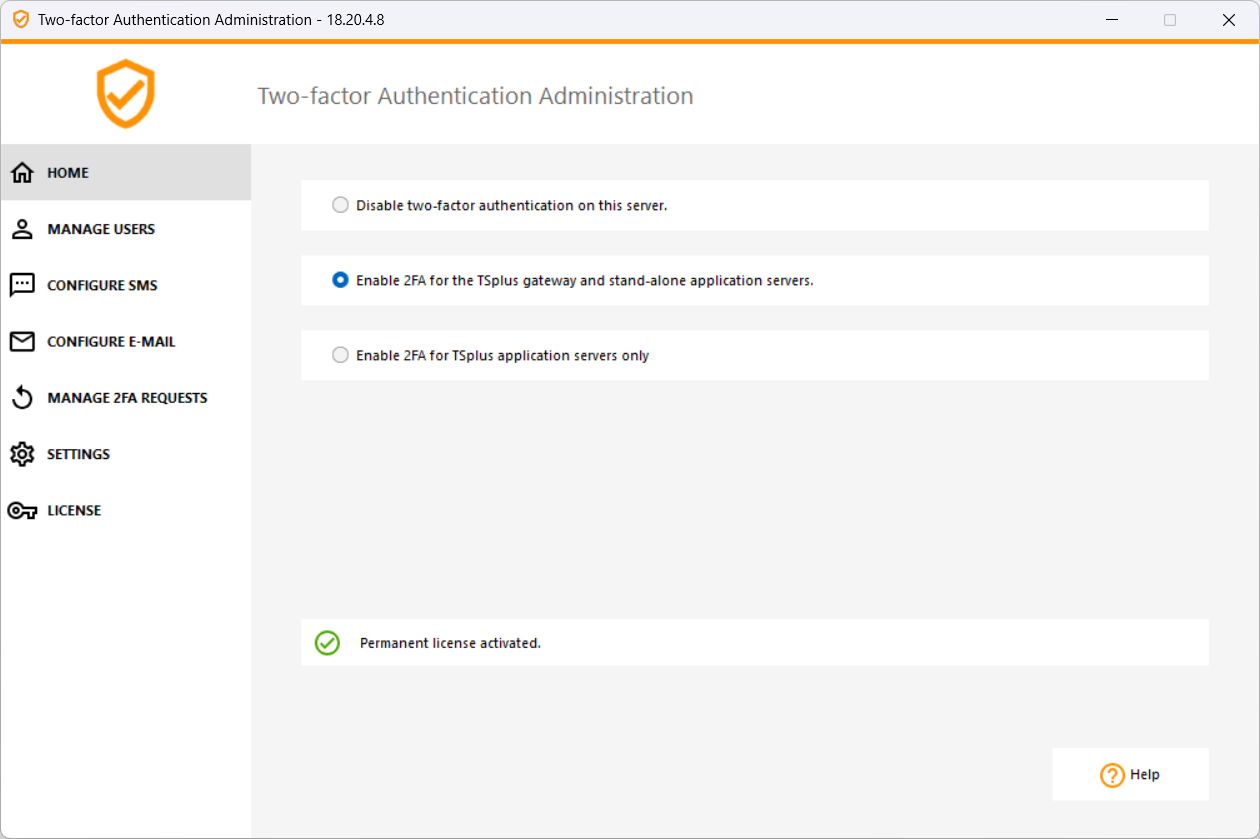The image size is (1260, 839).
Task: Click the orange shield logo in header
Action: coord(126,94)
